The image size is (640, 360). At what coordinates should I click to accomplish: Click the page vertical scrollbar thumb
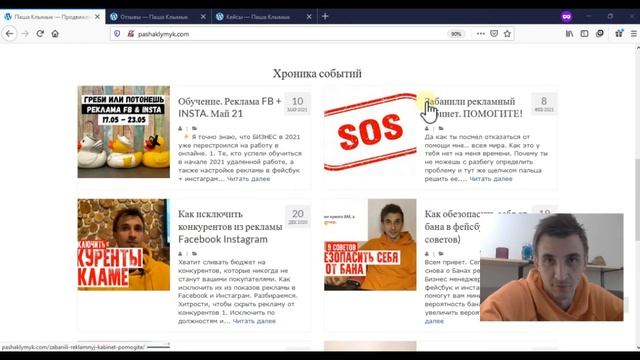pos(637,200)
